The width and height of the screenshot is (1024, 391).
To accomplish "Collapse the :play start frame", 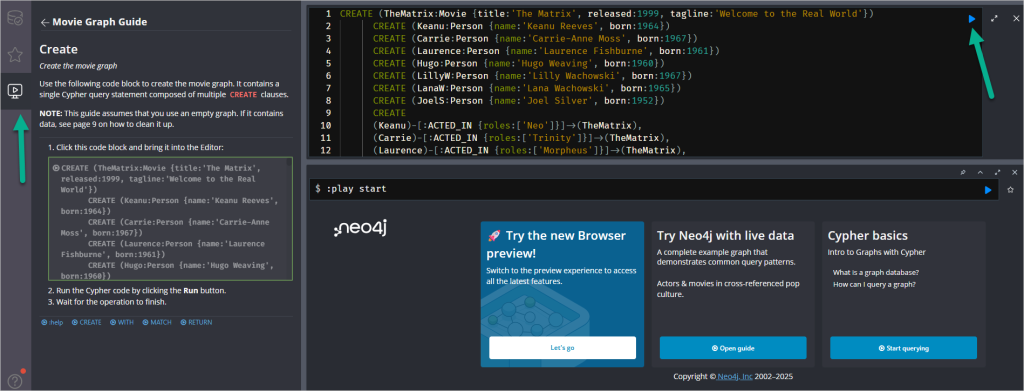I will point(980,172).
